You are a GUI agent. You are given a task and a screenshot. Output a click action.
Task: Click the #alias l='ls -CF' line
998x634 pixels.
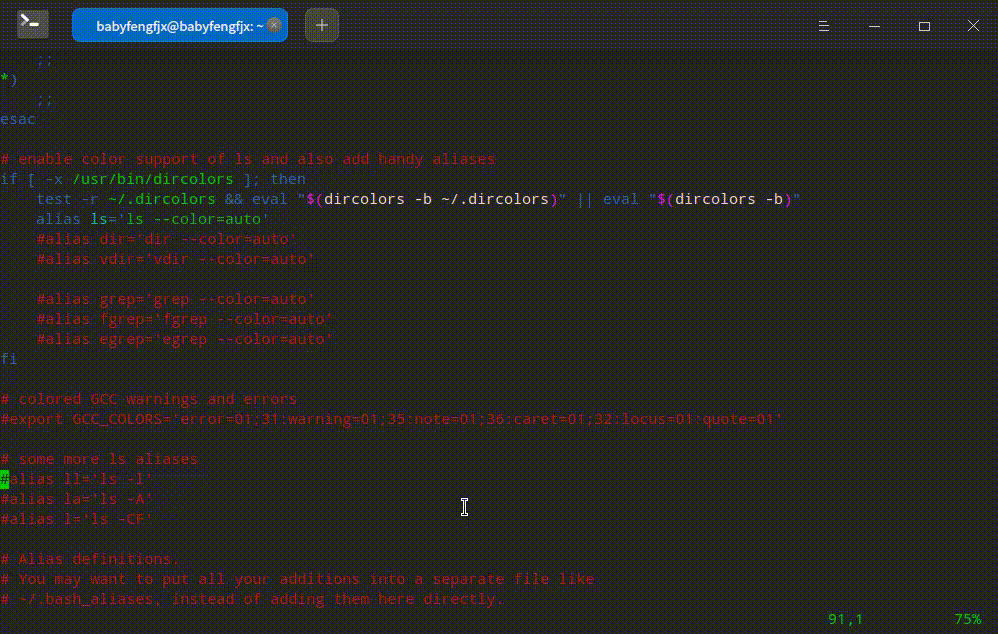tap(75, 519)
